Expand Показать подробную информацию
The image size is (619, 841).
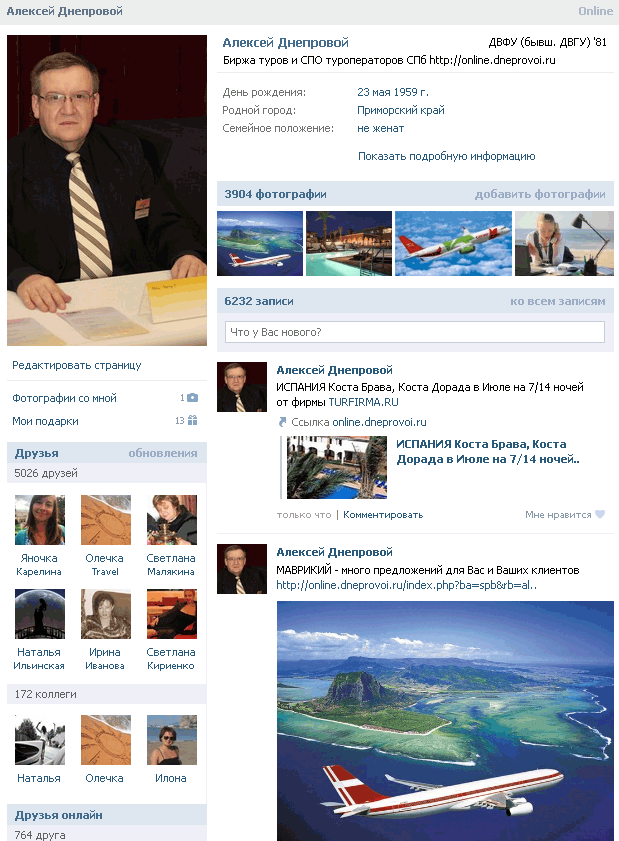pos(446,156)
